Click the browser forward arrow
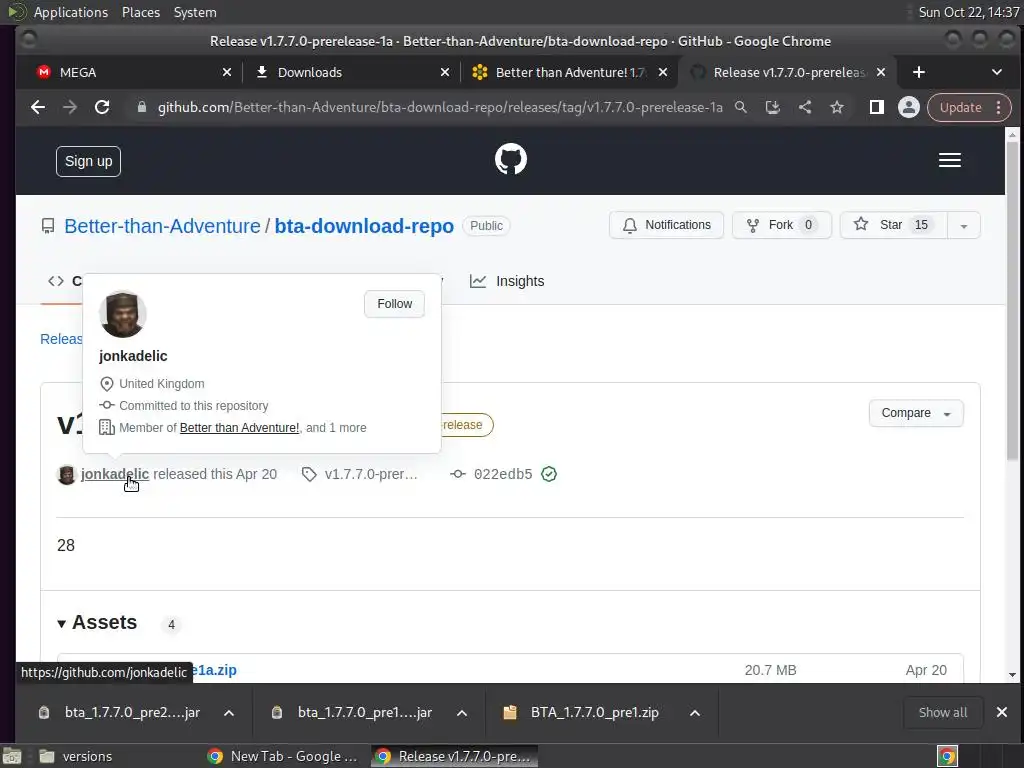Image resolution: width=1024 pixels, height=768 pixels. click(x=70, y=107)
